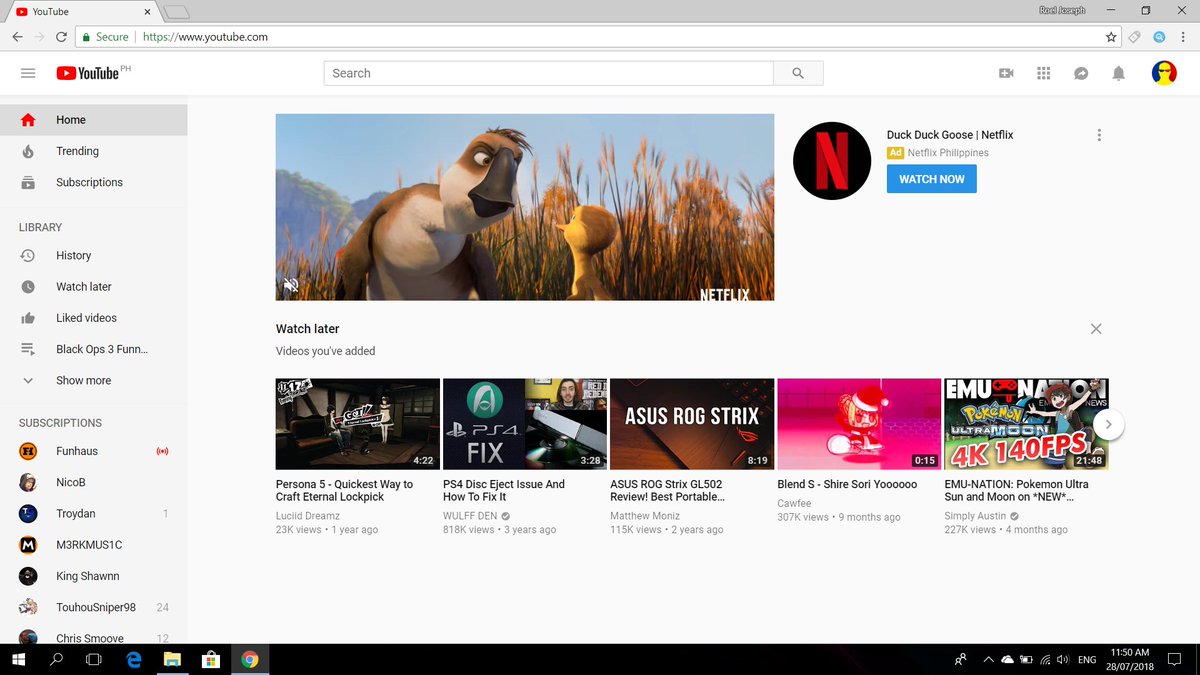Open Task View on the taskbar
This screenshot has height=675, width=1200.
pos(94,659)
